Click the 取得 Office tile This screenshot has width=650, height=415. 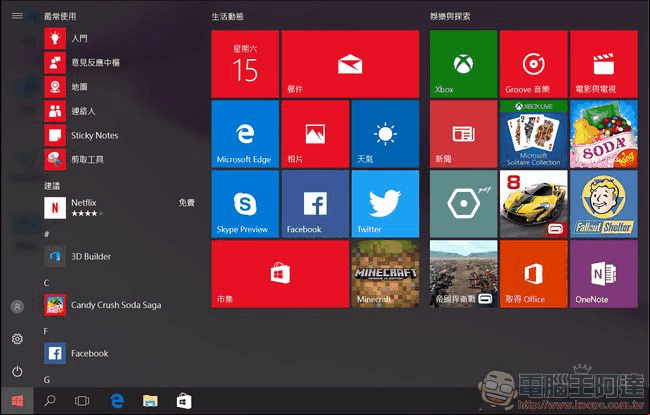[x=534, y=274]
